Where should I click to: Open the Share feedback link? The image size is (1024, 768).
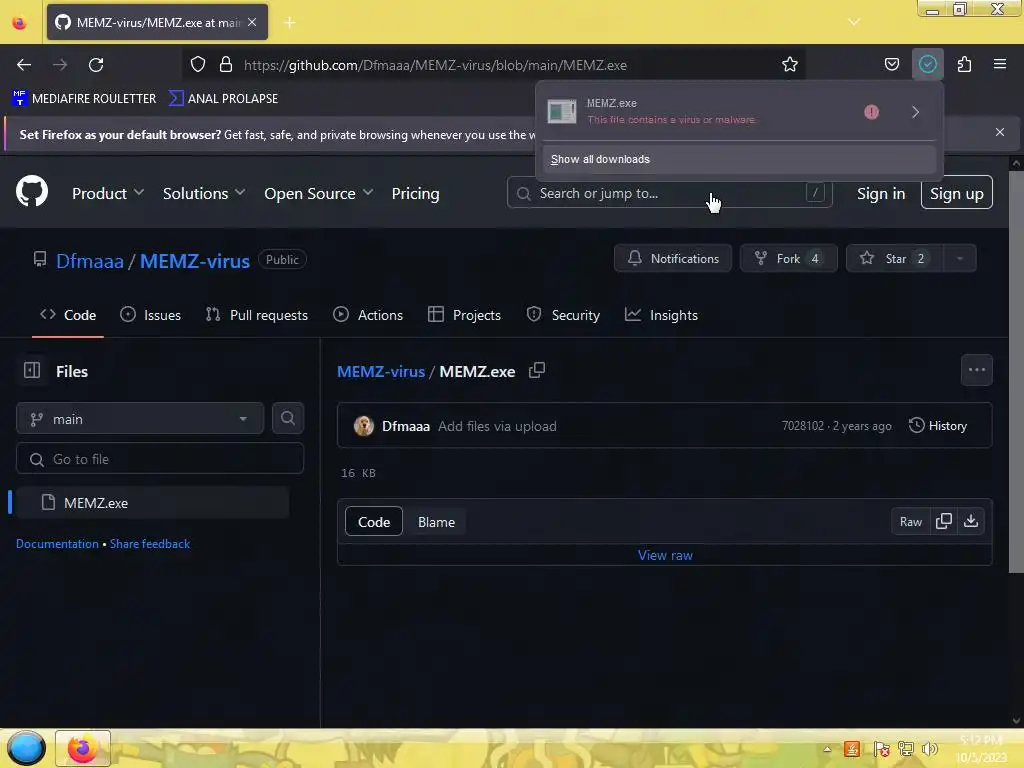150,544
